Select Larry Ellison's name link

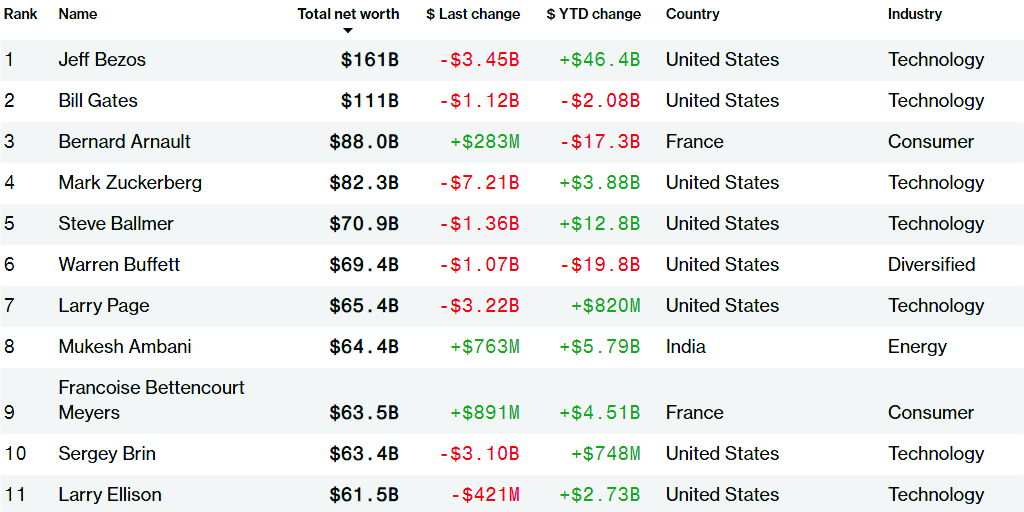110,495
